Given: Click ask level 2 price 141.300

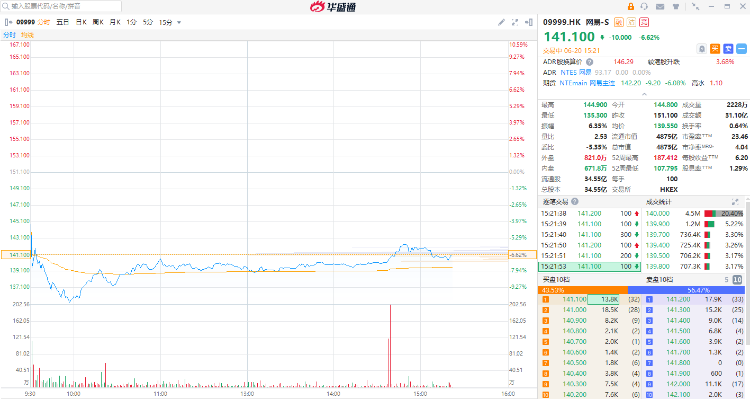Looking at the screenshot, I should (x=678, y=310).
